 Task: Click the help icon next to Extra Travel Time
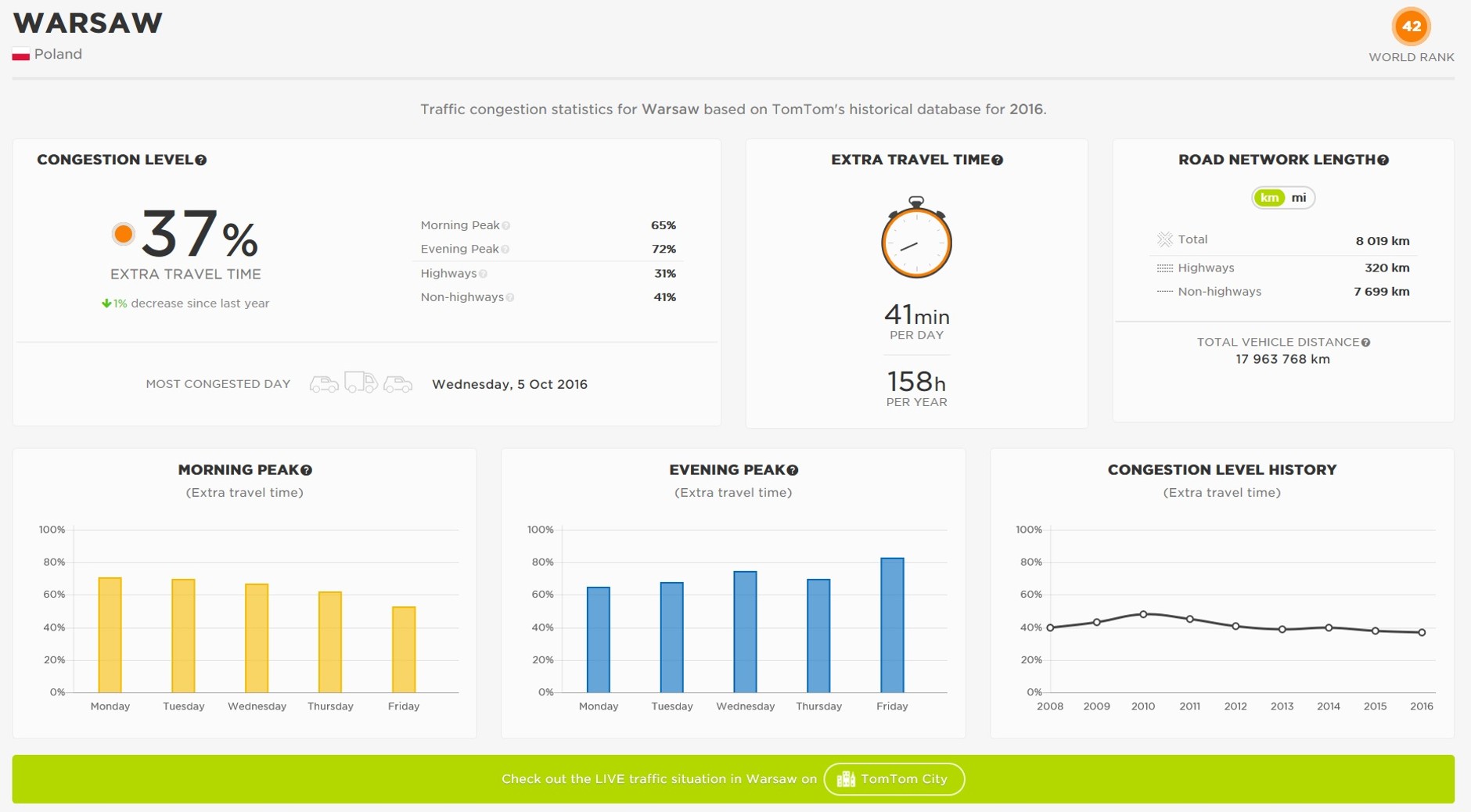point(998,160)
